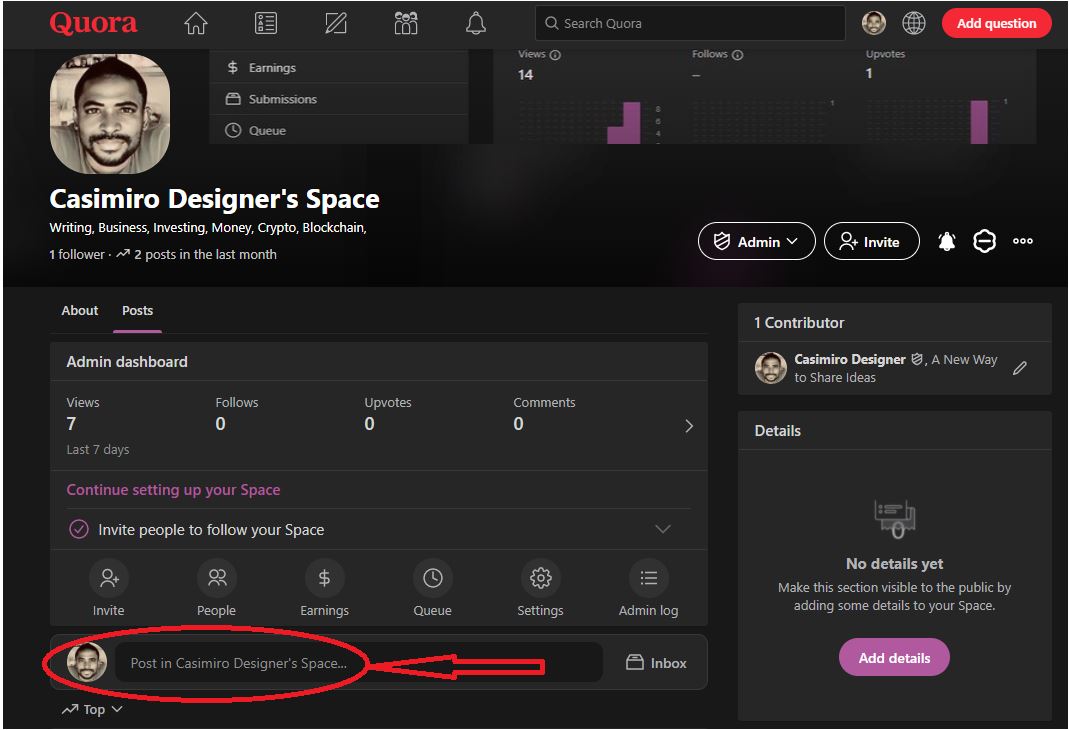Expand Invite people to follow row
Viewport: 1069px width, 730px height.
[x=379, y=530]
